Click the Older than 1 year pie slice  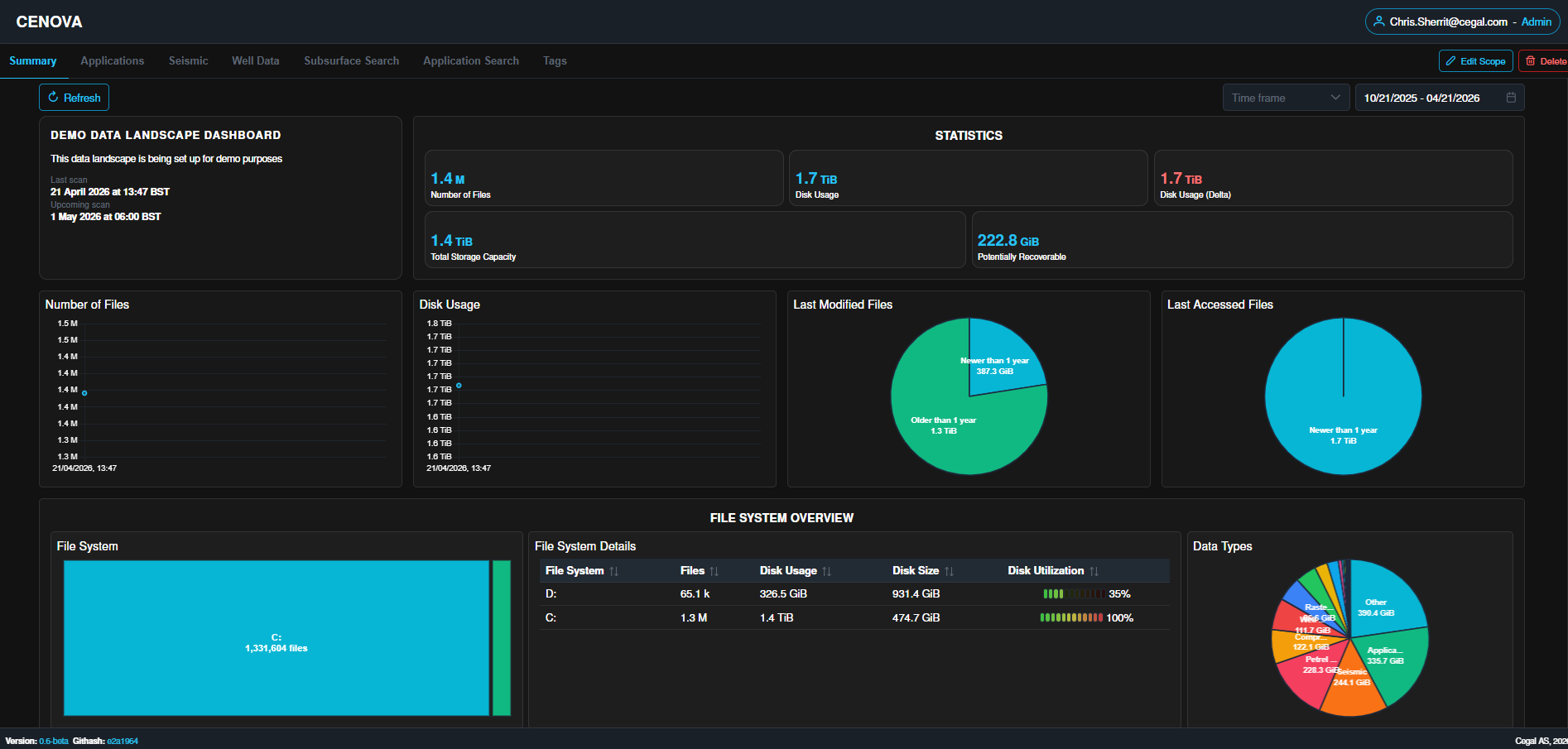(x=944, y=425)
